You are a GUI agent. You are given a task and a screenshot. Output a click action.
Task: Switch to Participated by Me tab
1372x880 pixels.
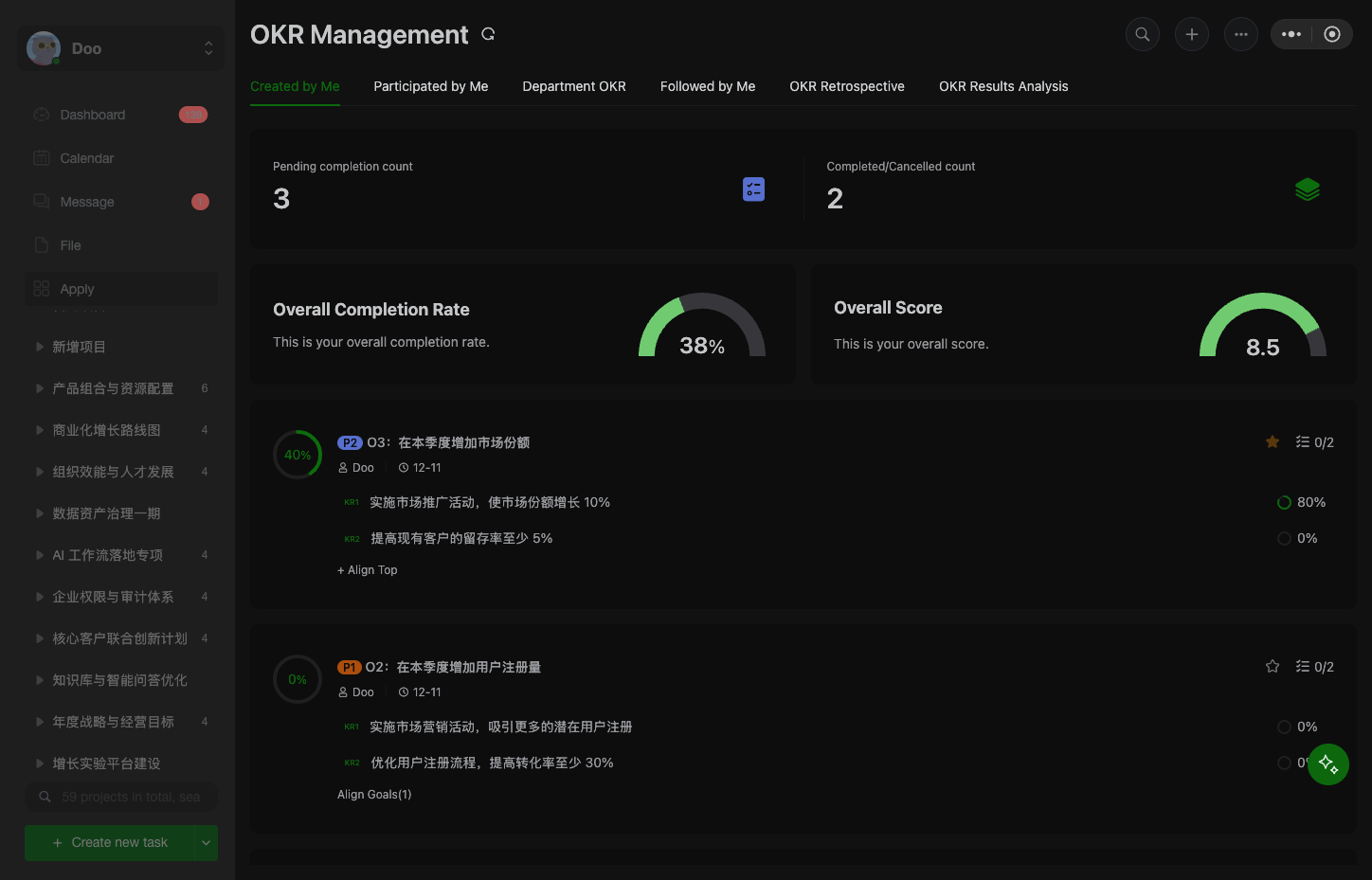431,86
